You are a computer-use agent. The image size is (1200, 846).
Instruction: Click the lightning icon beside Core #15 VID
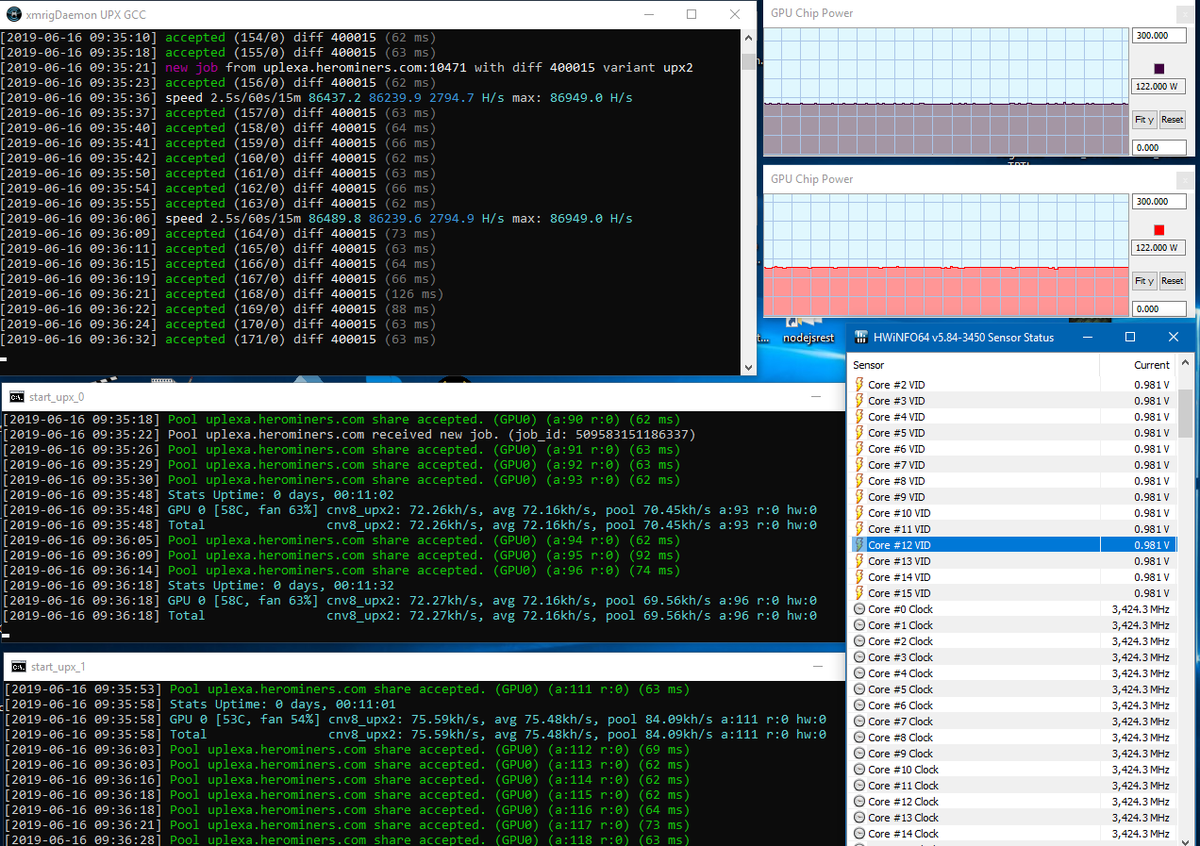[x=860, y=593]
